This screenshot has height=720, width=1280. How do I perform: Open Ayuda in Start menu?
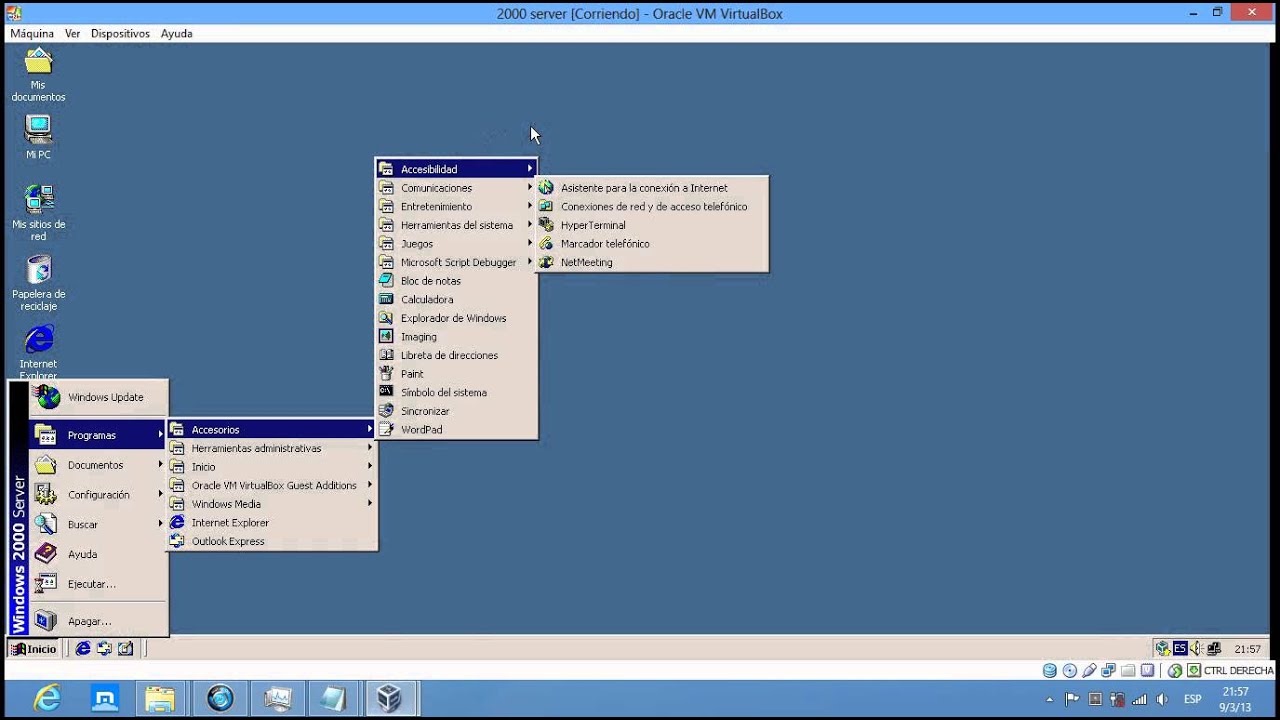click(98, 554)
